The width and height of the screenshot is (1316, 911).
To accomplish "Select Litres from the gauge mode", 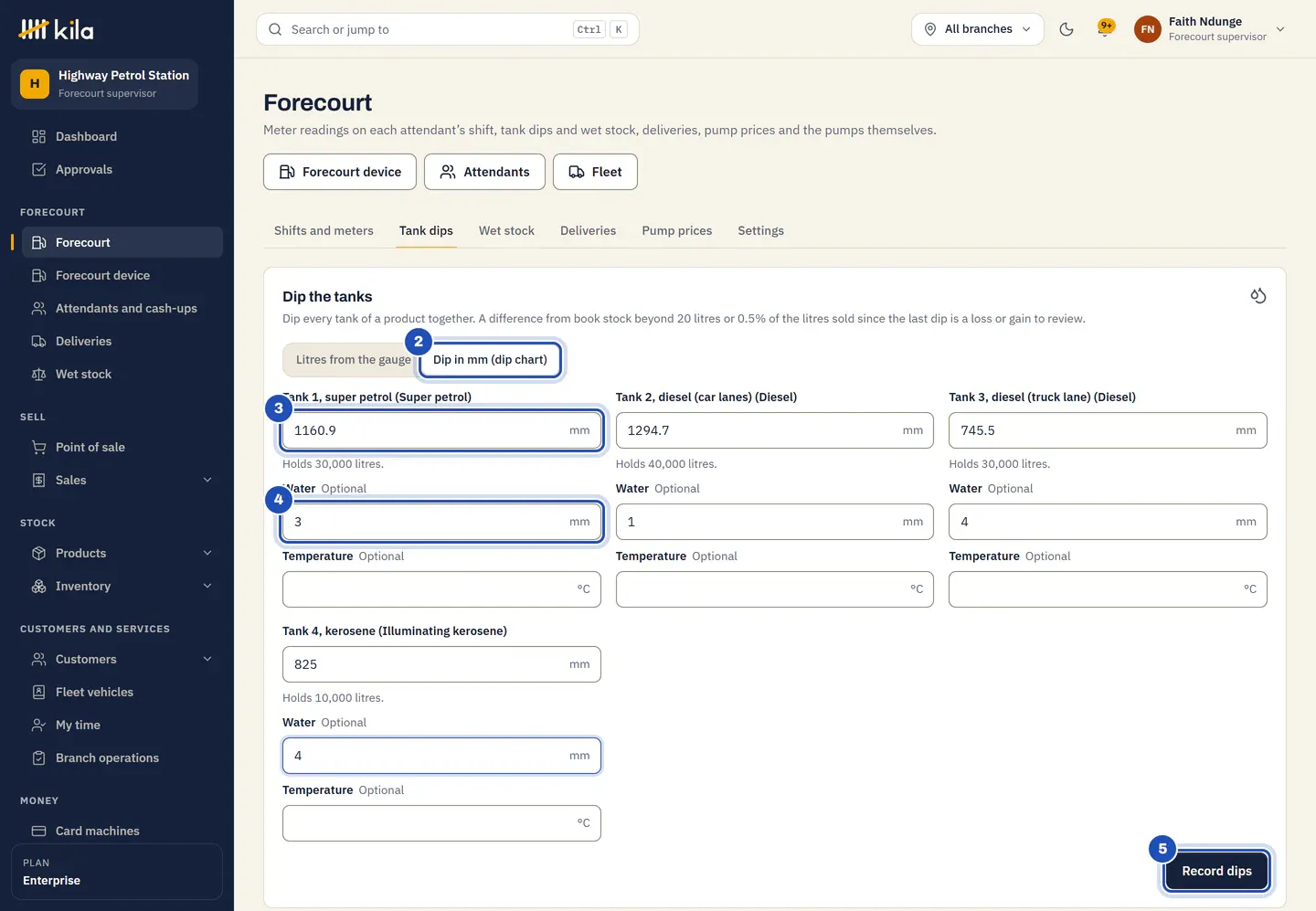I will pos(353,360).
